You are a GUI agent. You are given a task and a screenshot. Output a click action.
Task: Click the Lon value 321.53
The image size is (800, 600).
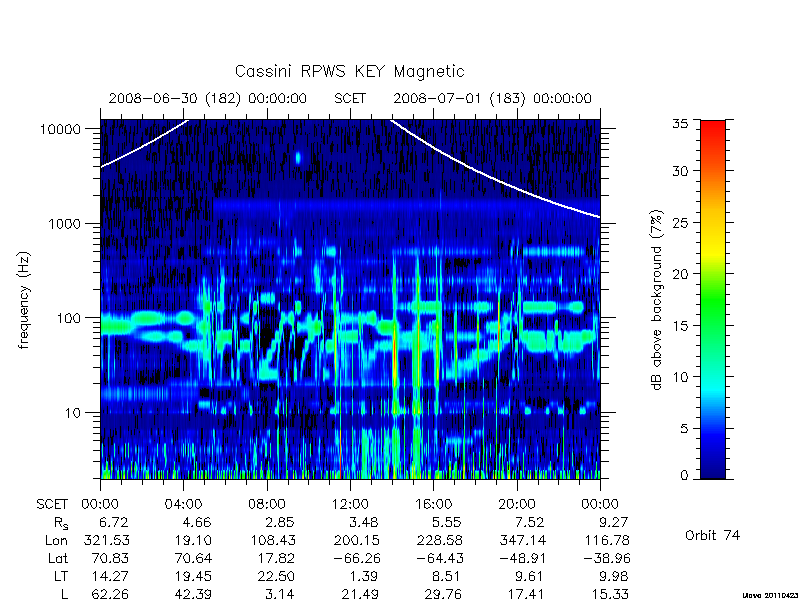(x=107, y=540)
